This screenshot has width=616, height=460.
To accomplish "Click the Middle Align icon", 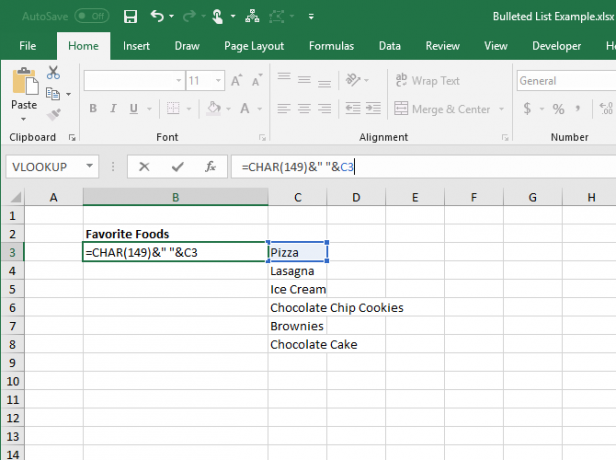I will [x=304, y=80].
